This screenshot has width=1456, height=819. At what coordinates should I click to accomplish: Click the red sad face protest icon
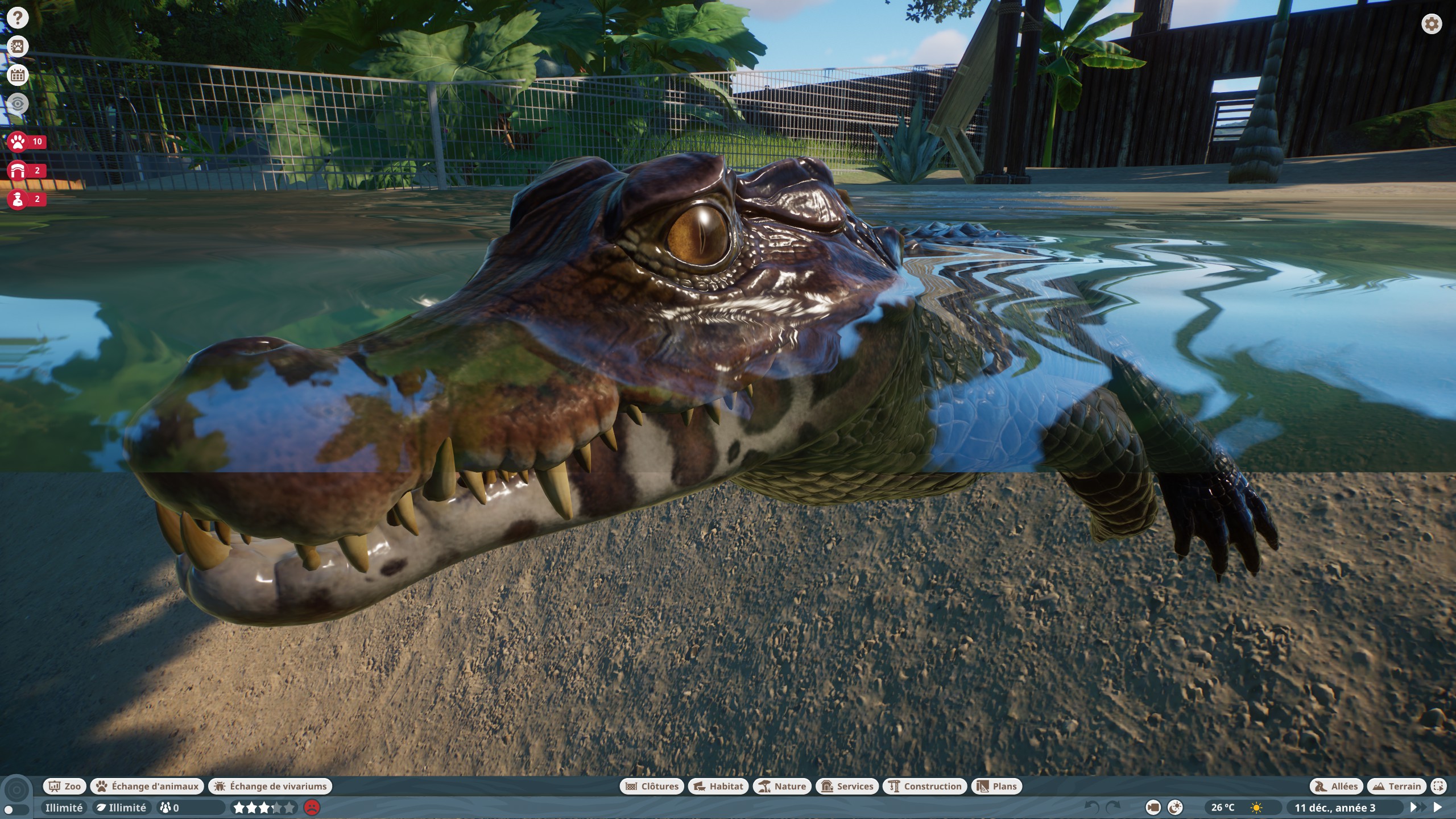coord(312,807)
